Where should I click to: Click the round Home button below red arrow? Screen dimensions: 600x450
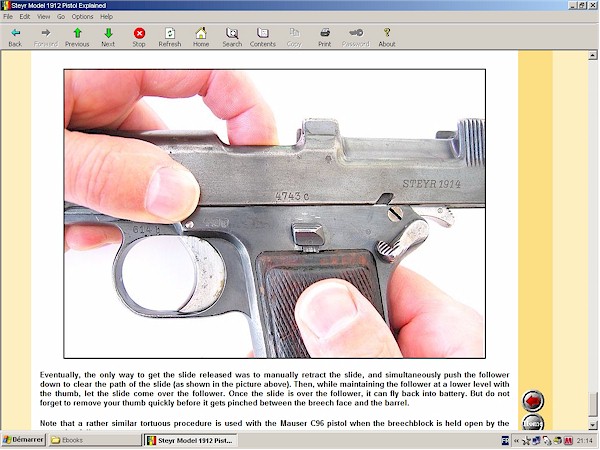click(x=533, y=422)
